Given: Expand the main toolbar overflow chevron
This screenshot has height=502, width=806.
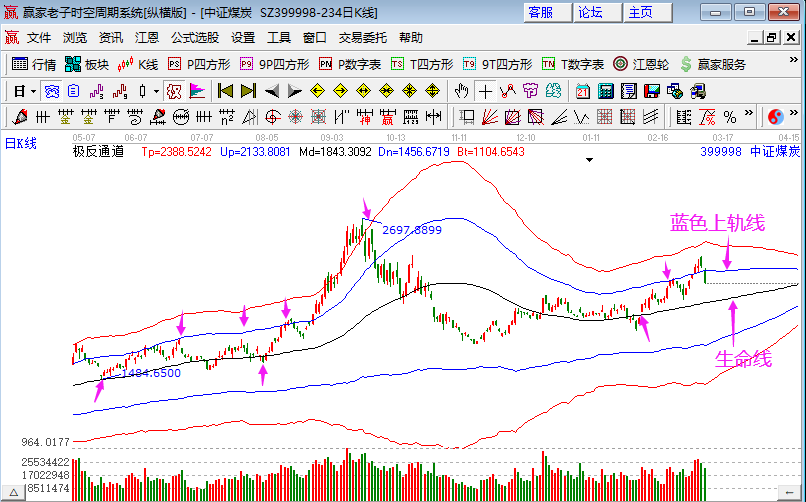Looking at the screenshot, I should tap(794, 60).
